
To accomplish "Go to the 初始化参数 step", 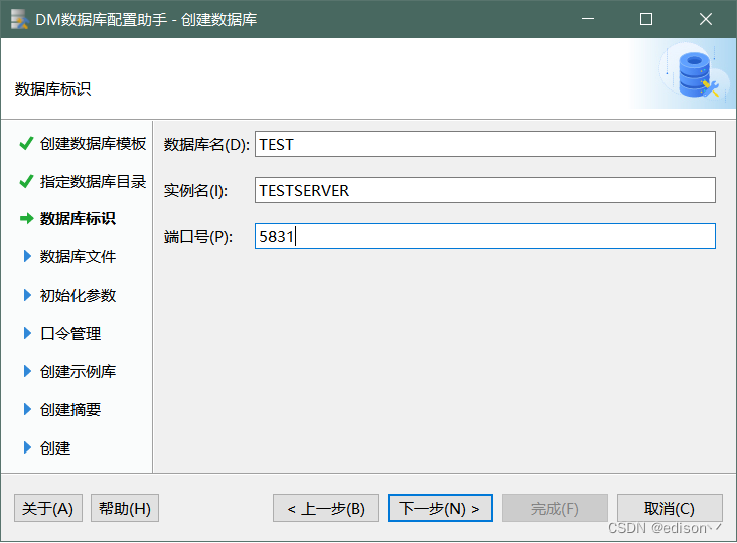I will [78, 295].
